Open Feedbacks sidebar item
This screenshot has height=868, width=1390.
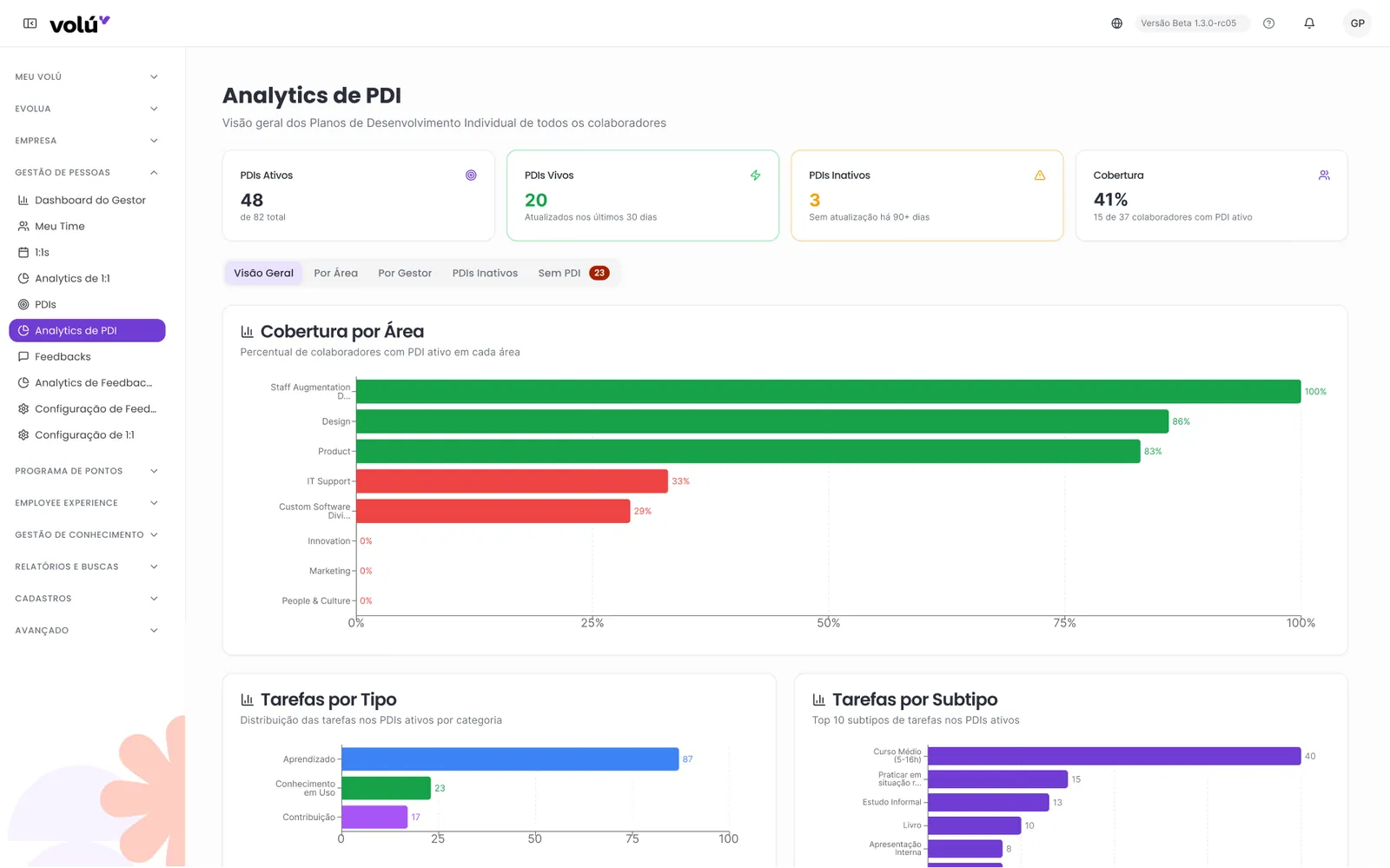(x=87, y=356)
